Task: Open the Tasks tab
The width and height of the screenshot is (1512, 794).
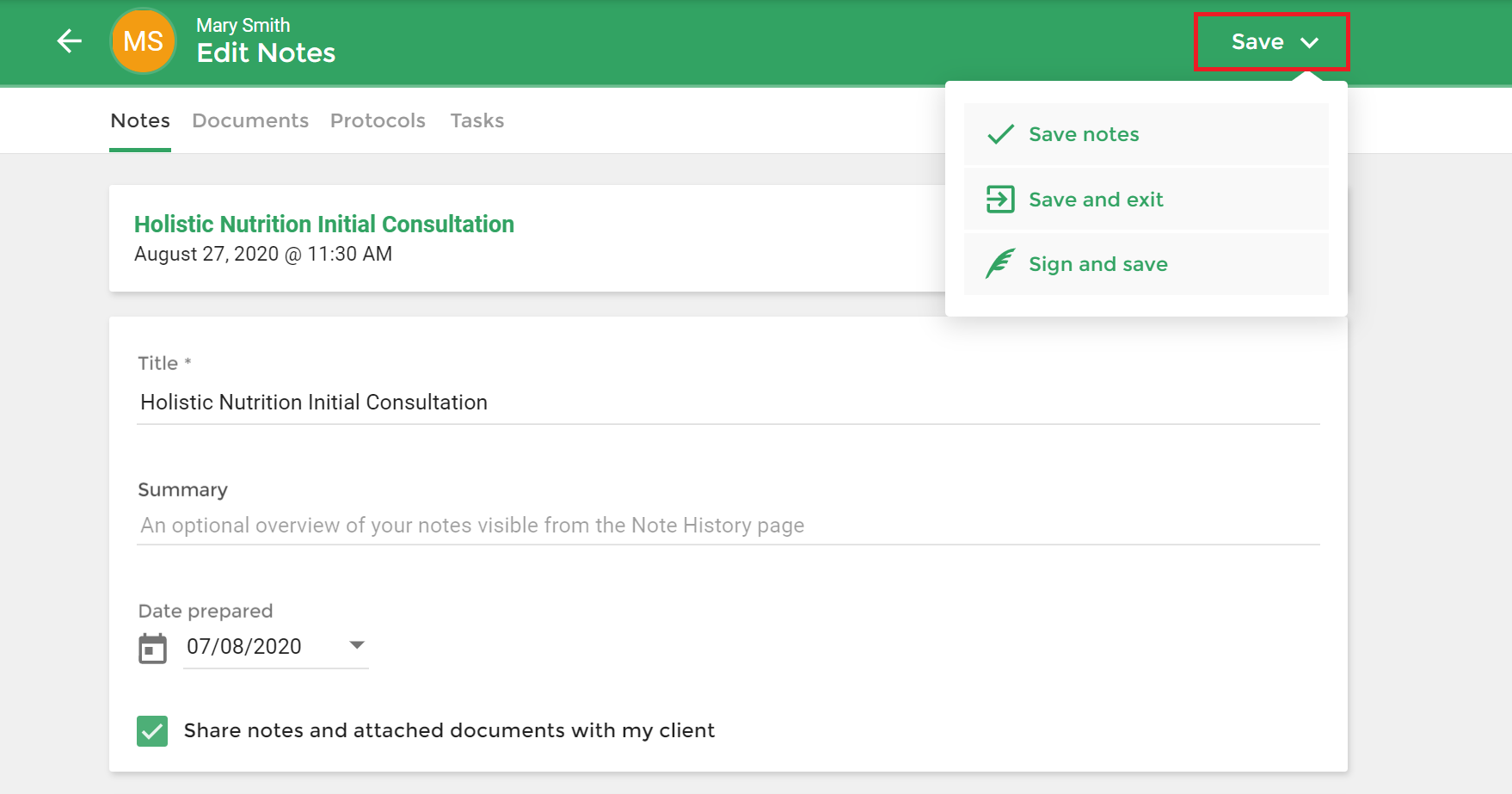Action: pos(477,120)
